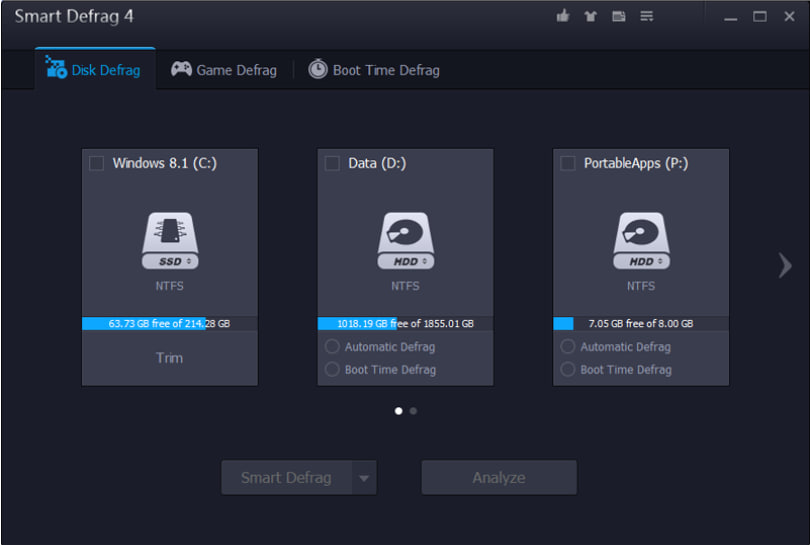Open the hamburger options menu icon

[x=647, y=17]
